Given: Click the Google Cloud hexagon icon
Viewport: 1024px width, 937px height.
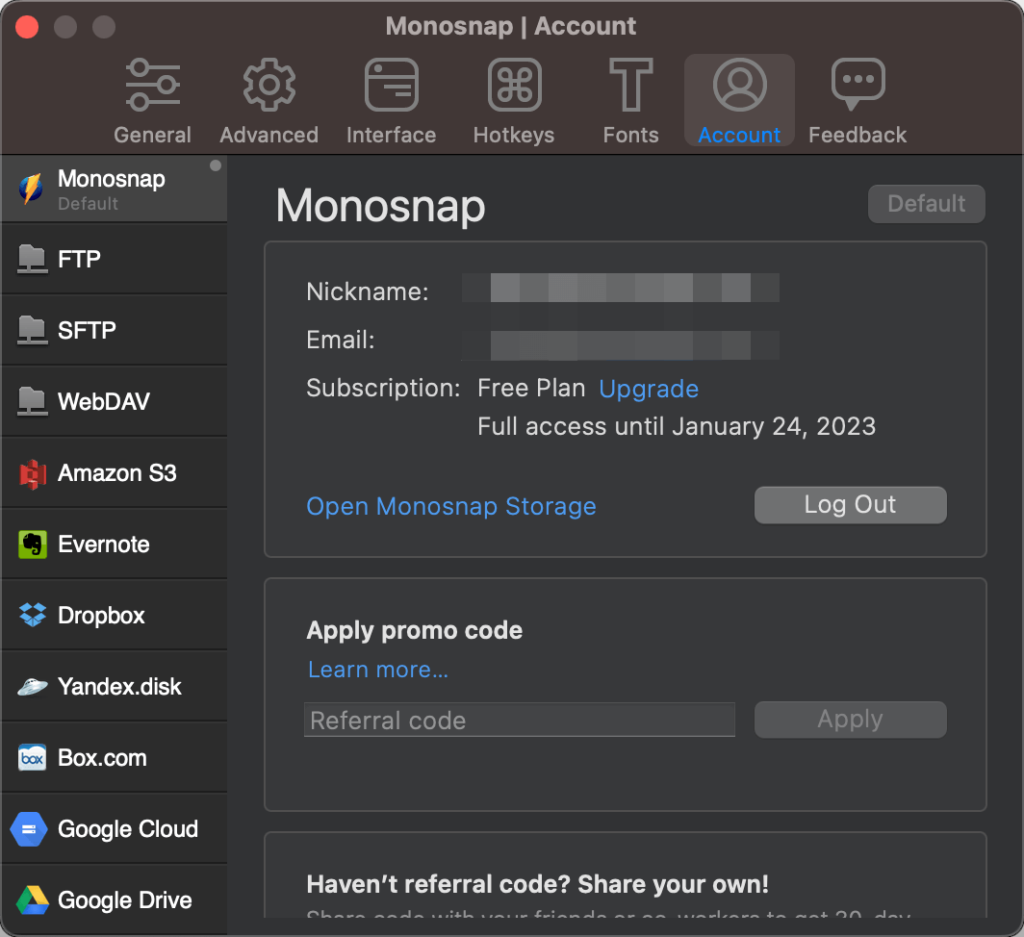Looking at the screenshot, I should click(x=29, y=829).
